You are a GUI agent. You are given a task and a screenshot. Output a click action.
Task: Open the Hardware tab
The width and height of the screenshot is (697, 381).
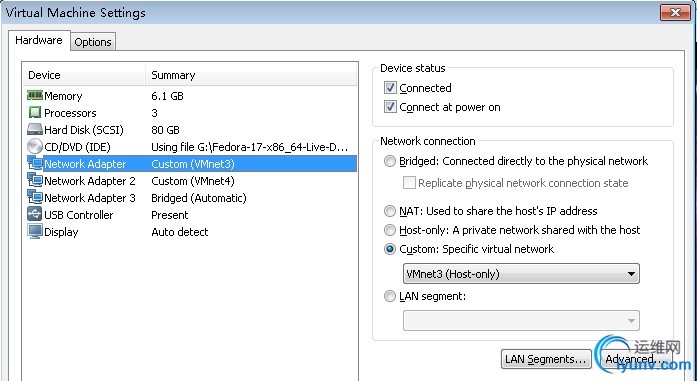[39, 40]
